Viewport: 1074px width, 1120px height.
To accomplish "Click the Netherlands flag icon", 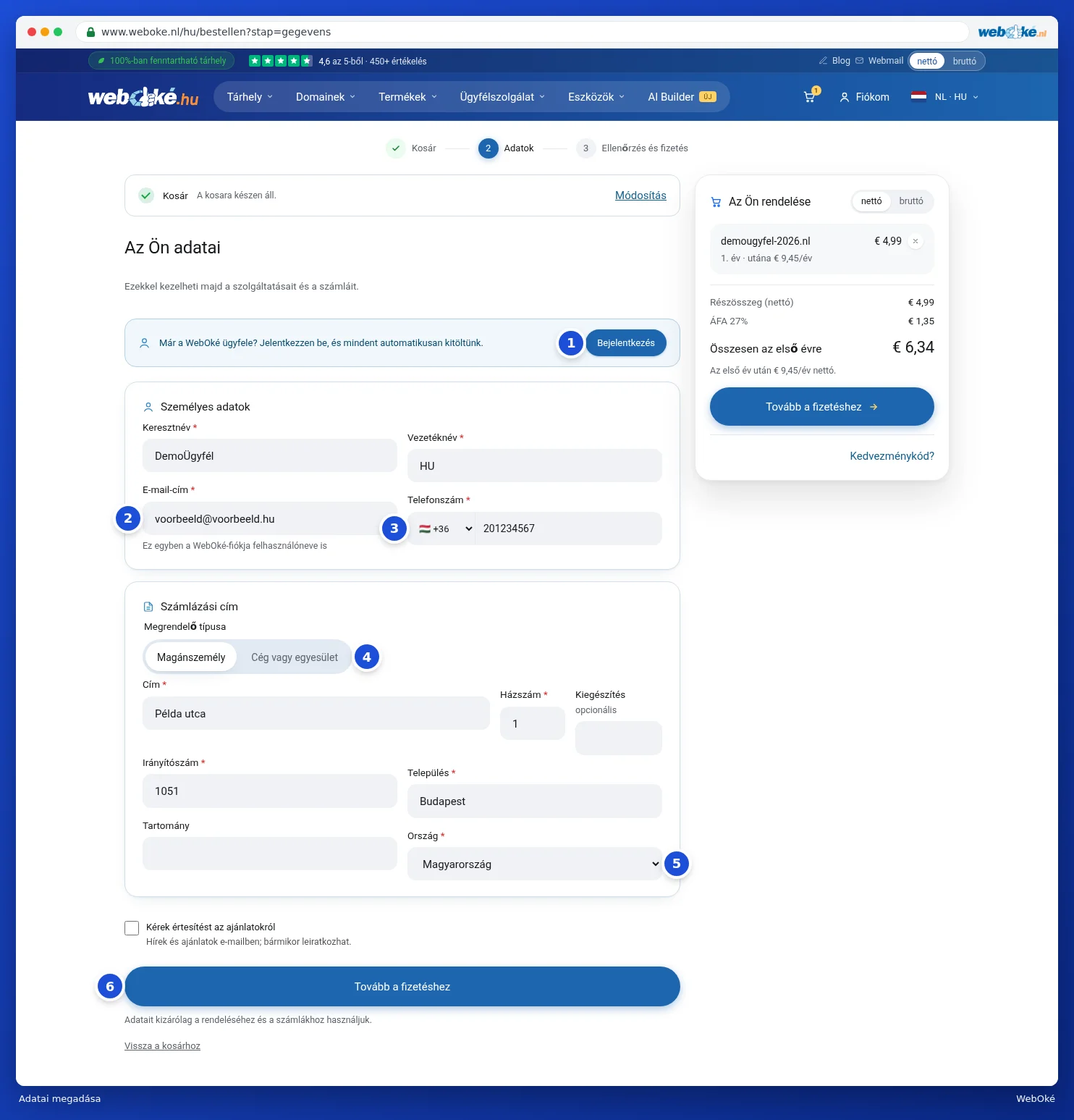I will [918, 96].
